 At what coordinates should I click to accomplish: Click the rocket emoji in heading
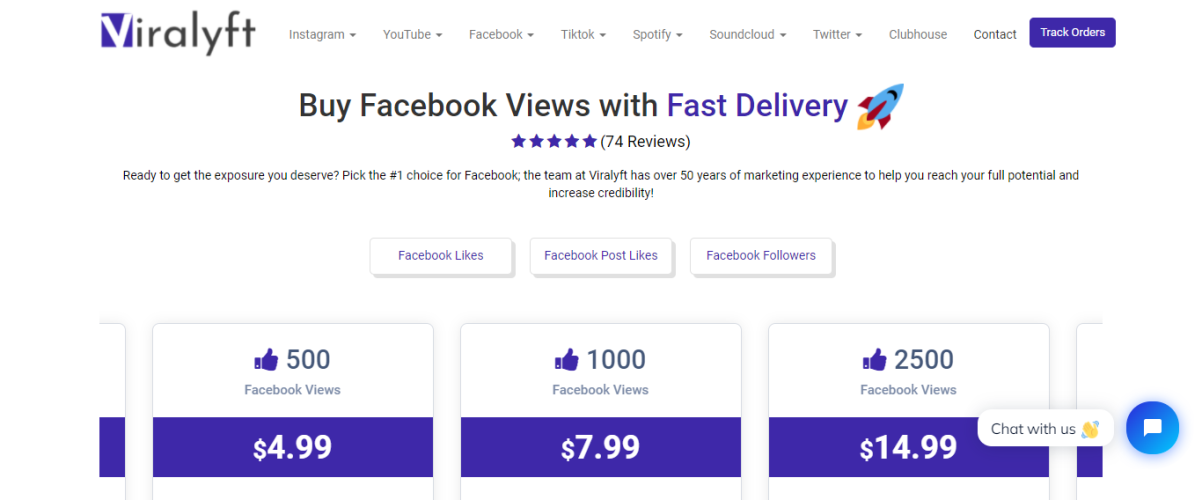pos(880,106)
